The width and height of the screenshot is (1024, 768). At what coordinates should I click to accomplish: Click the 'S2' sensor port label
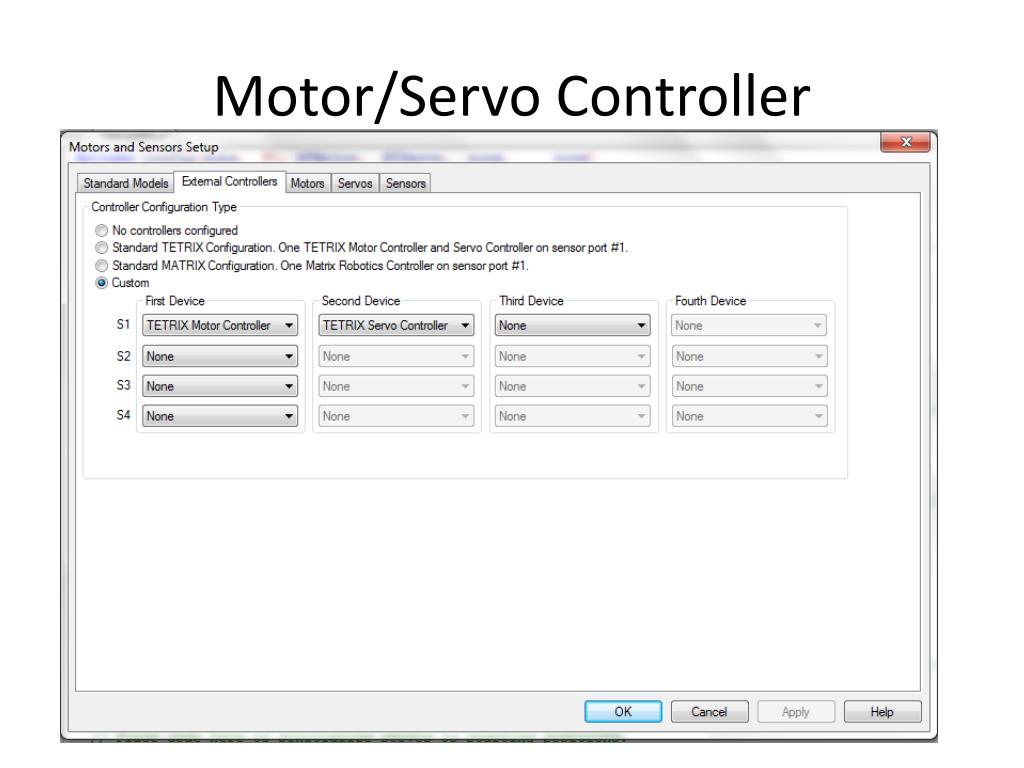point(123,356)
